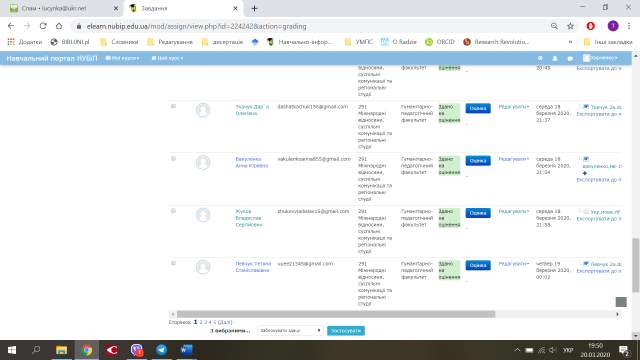The height and width of the screenshot is (360, 640).
Task: Expand Редагувати menu in Жуков row
Action: click(513, 211)
